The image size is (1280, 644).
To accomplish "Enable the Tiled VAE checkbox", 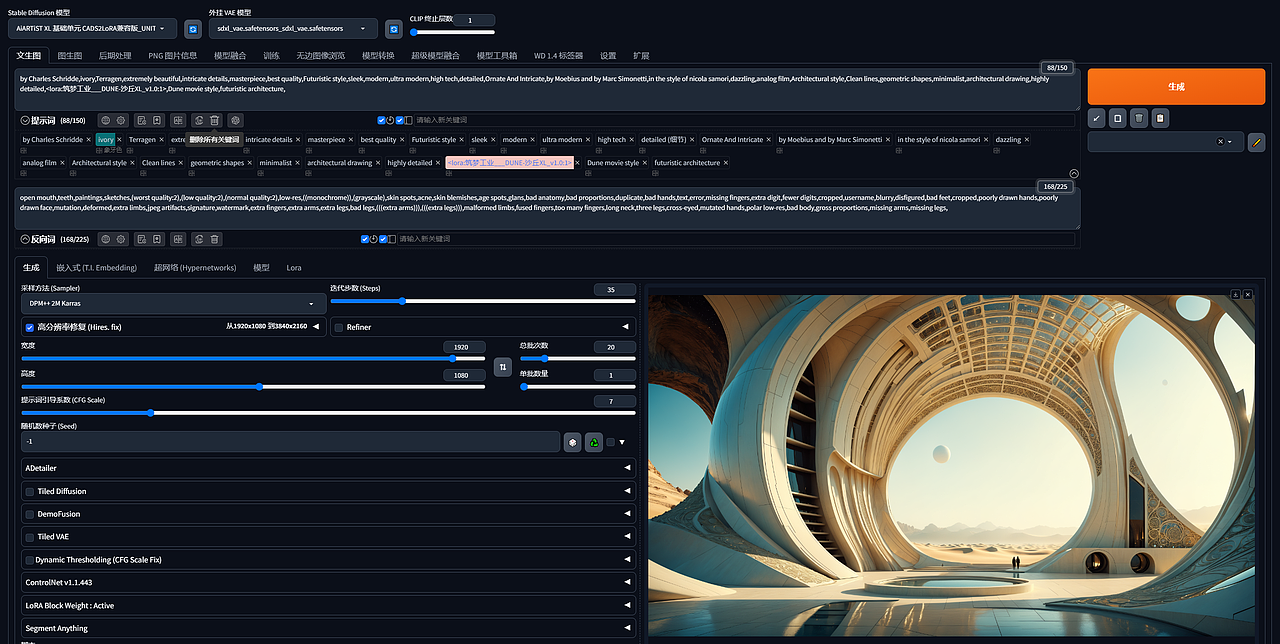I will tap(29, 537).
